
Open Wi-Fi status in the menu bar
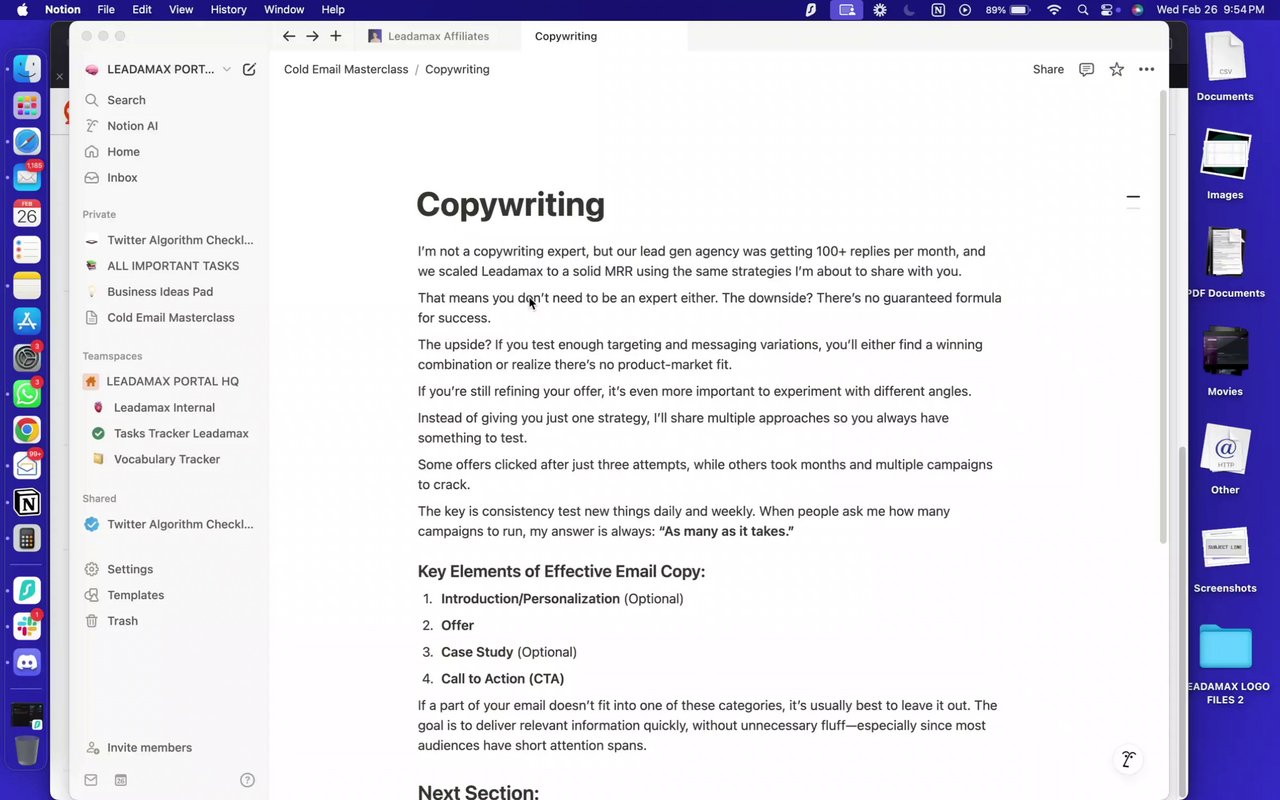[x=1054, y=9]
